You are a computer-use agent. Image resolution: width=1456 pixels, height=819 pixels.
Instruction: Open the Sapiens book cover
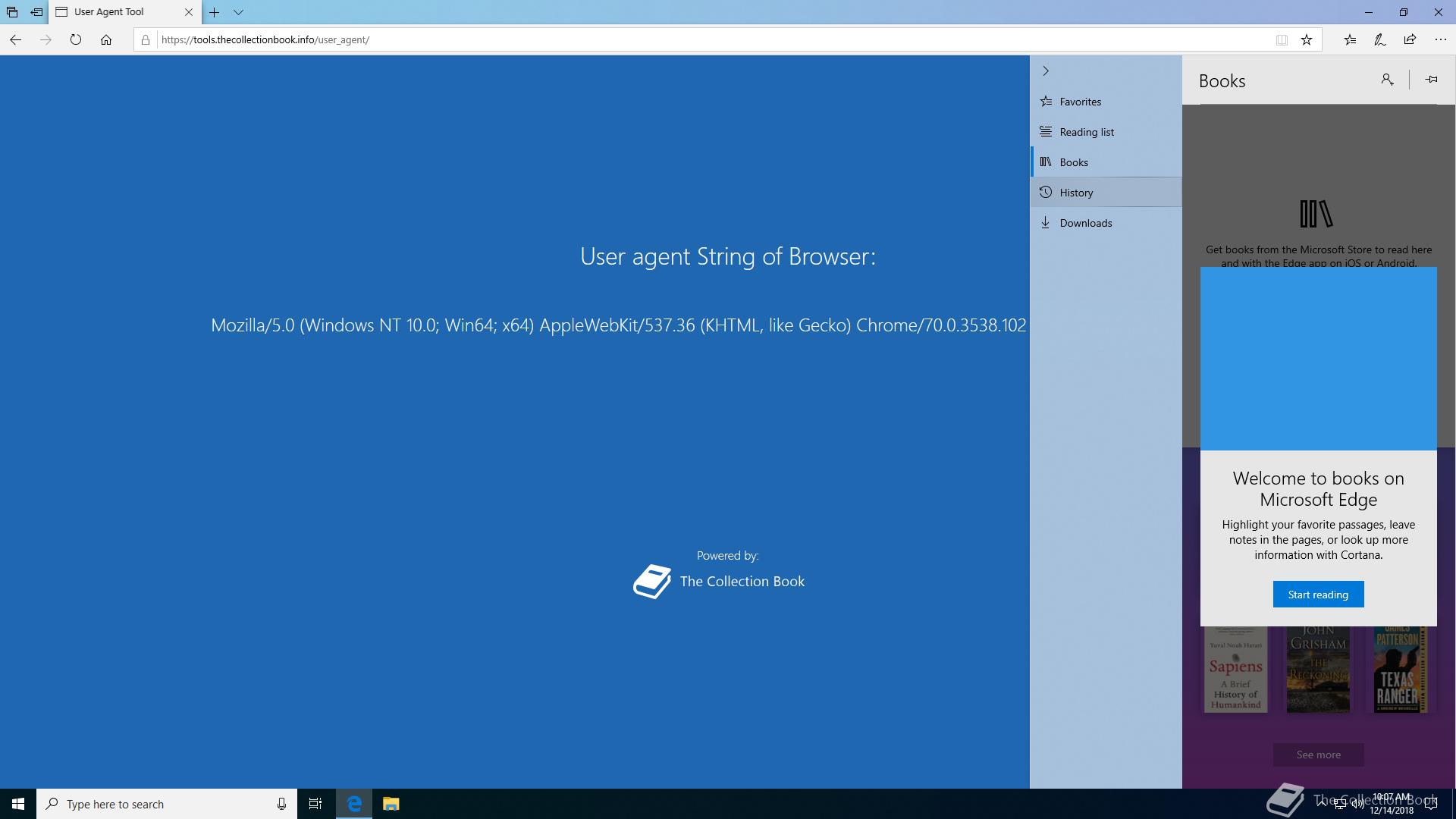[x=1235, y=670]
